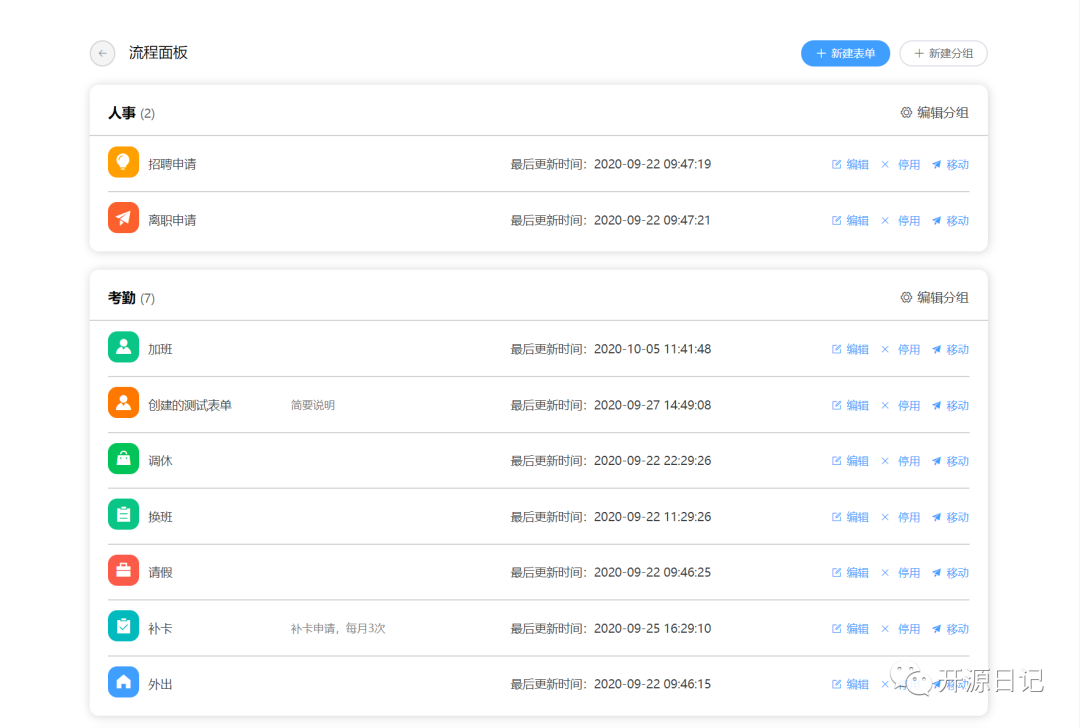Edit the 加班 form
Image resolution: width=1080 pixels, height=728 pixels.
[850, 349]
